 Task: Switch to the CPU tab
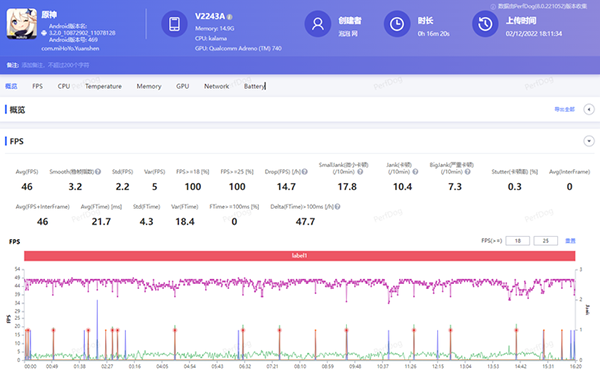pos(64,86)
